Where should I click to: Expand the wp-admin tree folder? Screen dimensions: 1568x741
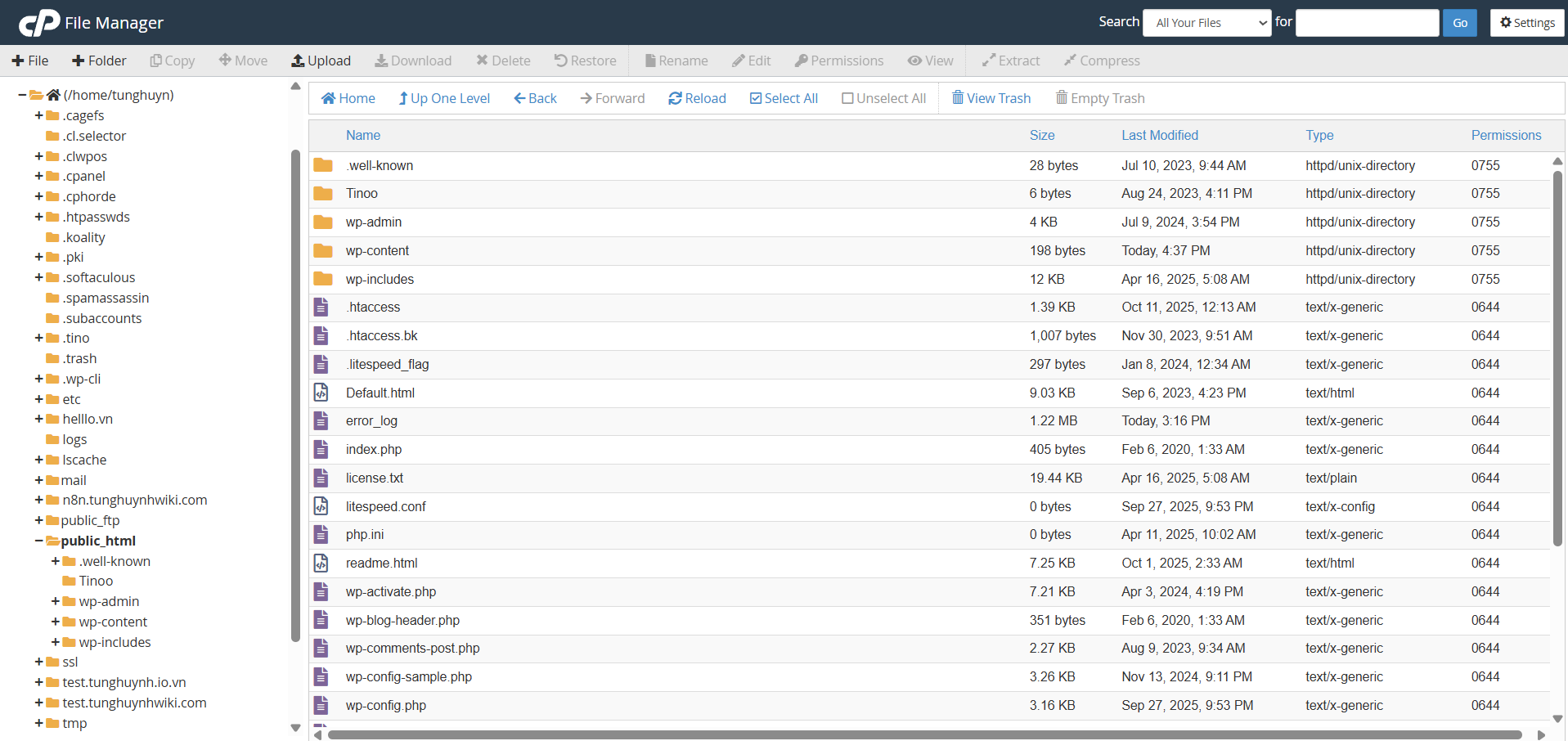coord(56,601)
